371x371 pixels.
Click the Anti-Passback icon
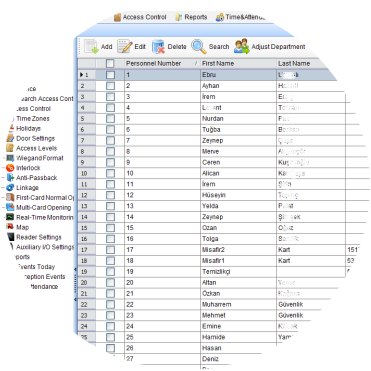point(10,178)
